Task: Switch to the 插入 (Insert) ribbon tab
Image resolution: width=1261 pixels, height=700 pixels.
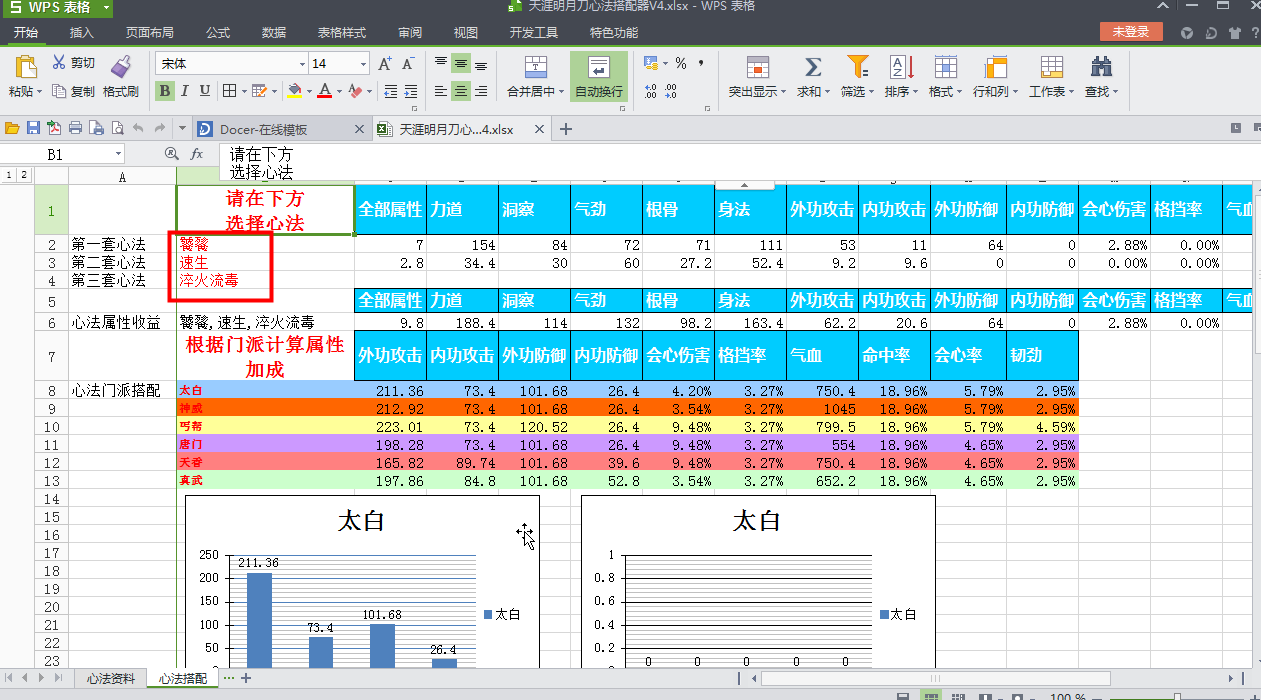Action: click(x=82, y=32)
